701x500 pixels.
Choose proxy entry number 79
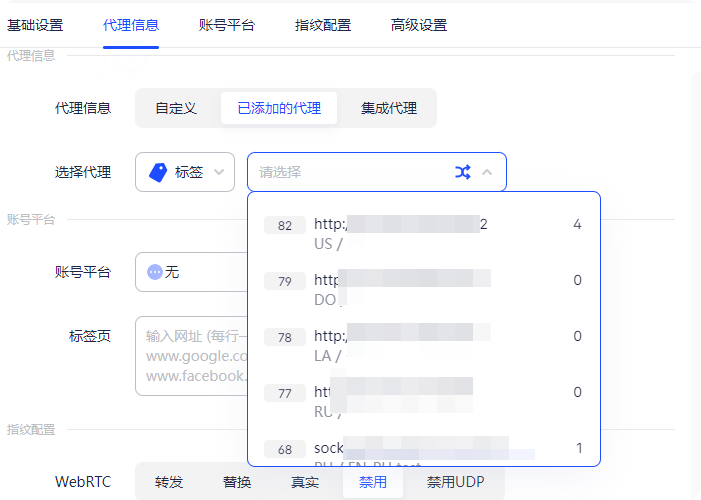click(423, 289)
